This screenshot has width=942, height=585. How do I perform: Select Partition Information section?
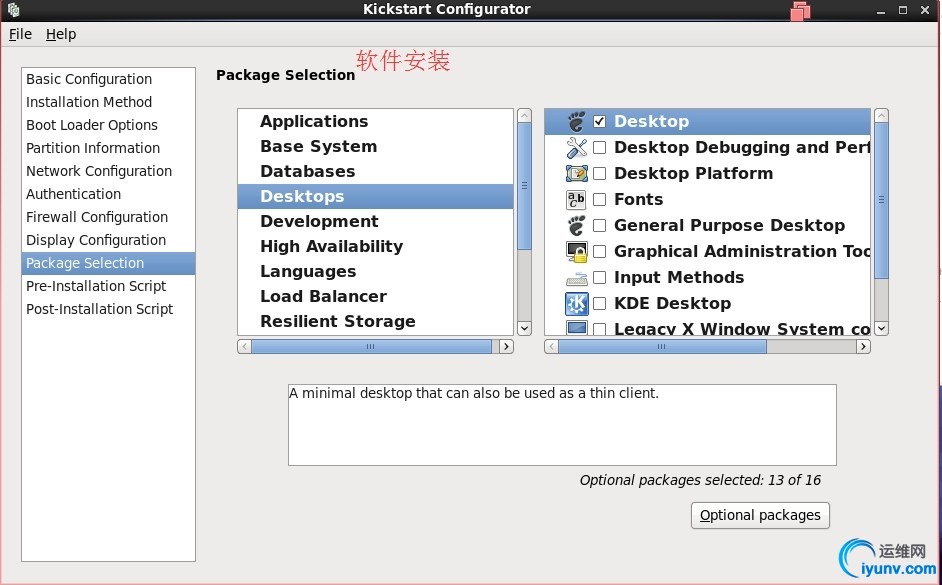108,148
